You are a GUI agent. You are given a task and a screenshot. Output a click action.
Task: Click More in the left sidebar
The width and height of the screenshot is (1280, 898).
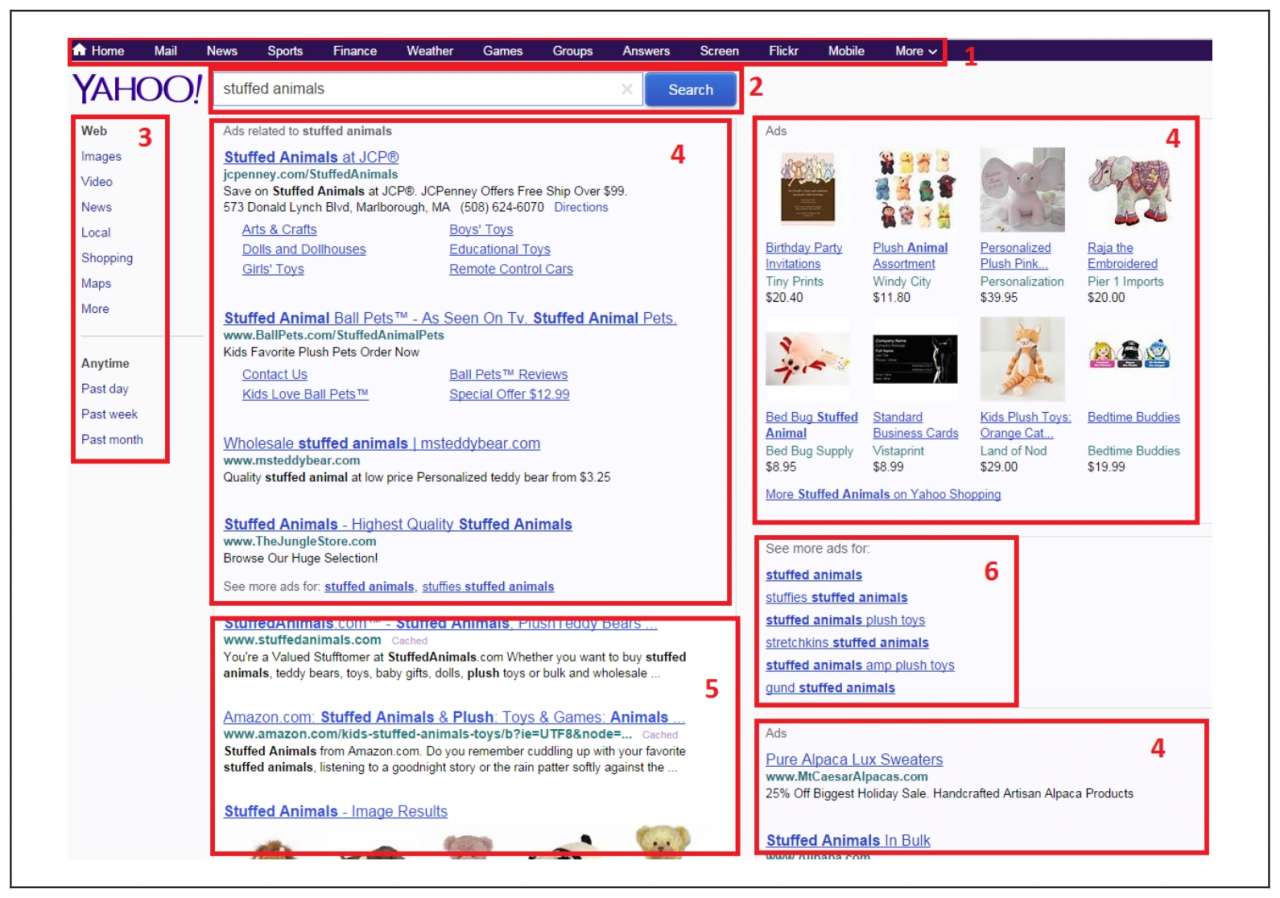point(95,309)
